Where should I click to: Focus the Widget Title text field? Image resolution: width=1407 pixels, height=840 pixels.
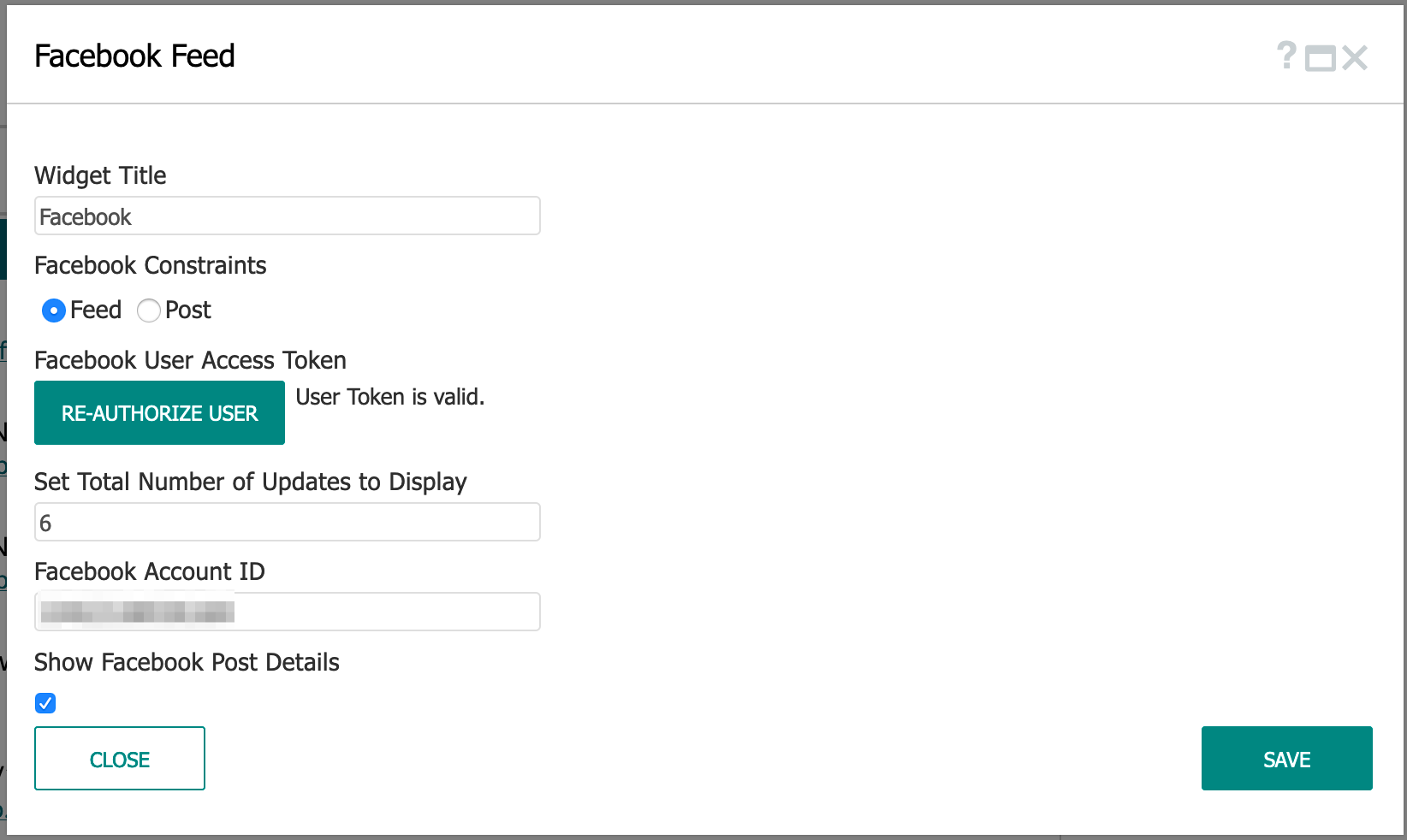[288, 216]
